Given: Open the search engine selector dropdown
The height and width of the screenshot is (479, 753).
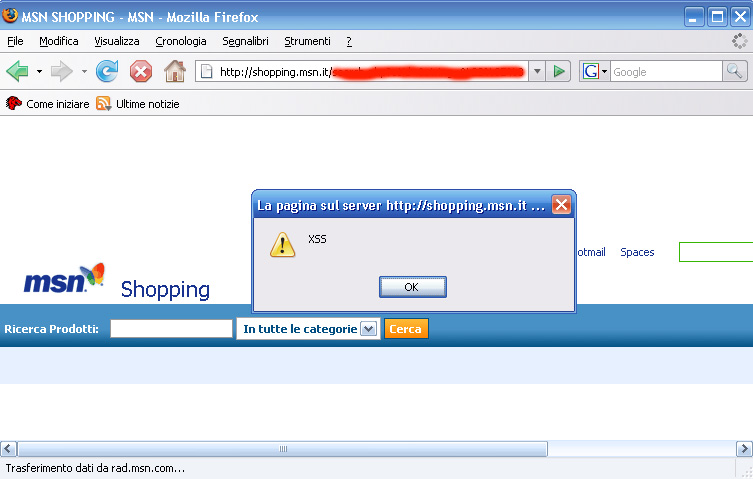Looking at the screenshot, I should click(x=605, y=72).
